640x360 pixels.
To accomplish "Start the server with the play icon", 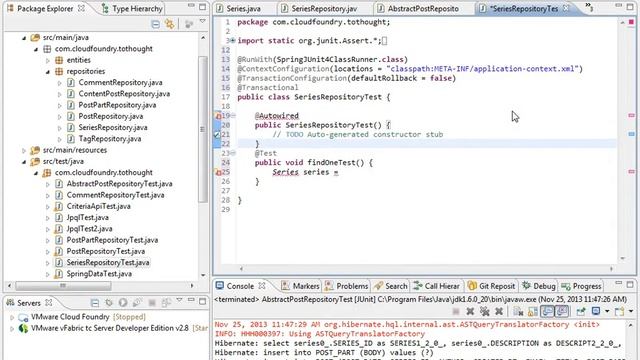I will click(123, 303).
